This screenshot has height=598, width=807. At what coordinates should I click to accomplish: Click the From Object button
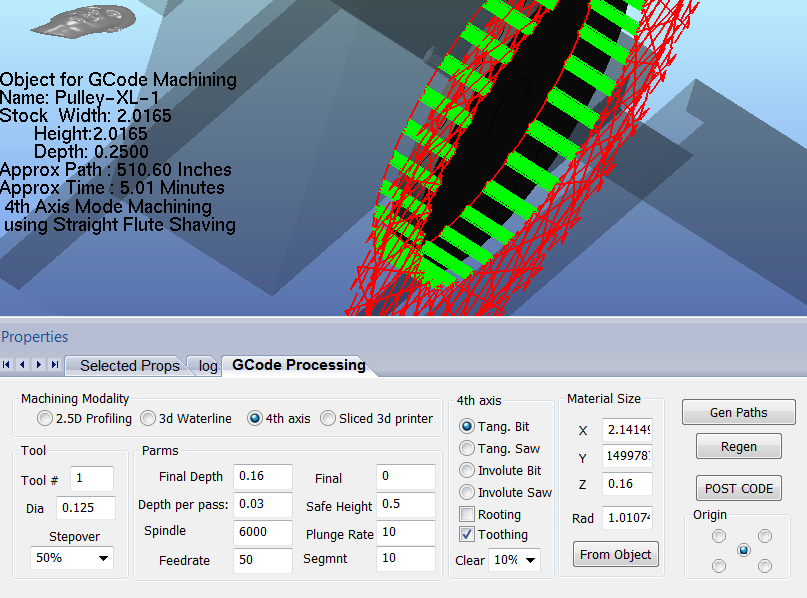click(615, 554)
